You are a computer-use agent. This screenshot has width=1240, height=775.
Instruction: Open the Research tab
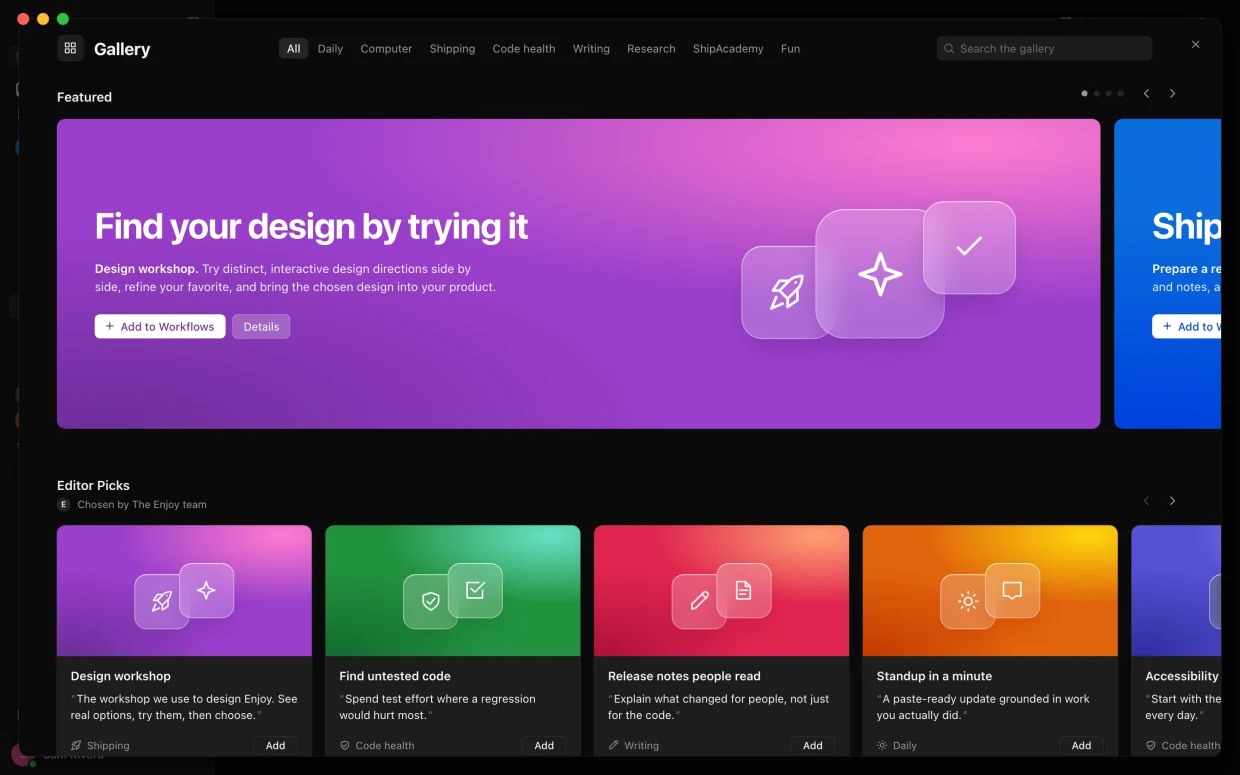pos(651,48)
